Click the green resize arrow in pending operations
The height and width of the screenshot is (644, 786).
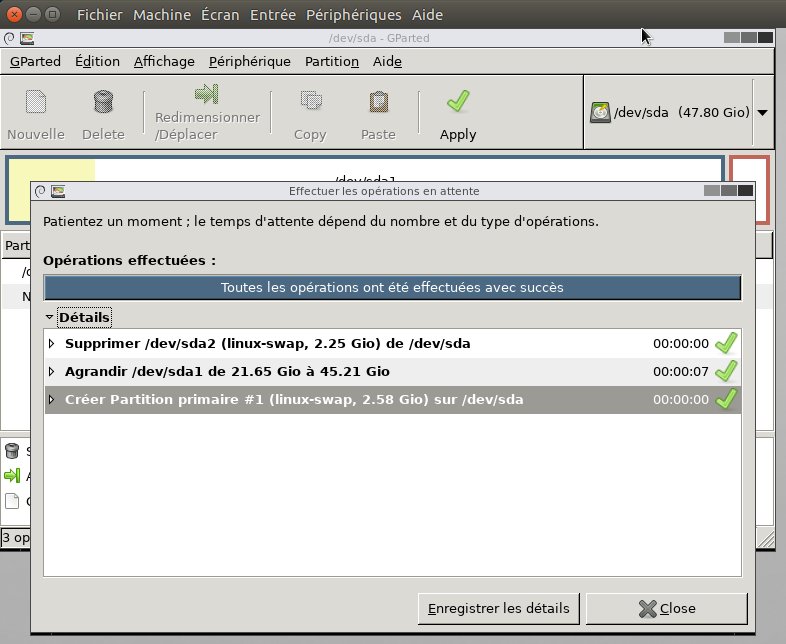(12, 475)
